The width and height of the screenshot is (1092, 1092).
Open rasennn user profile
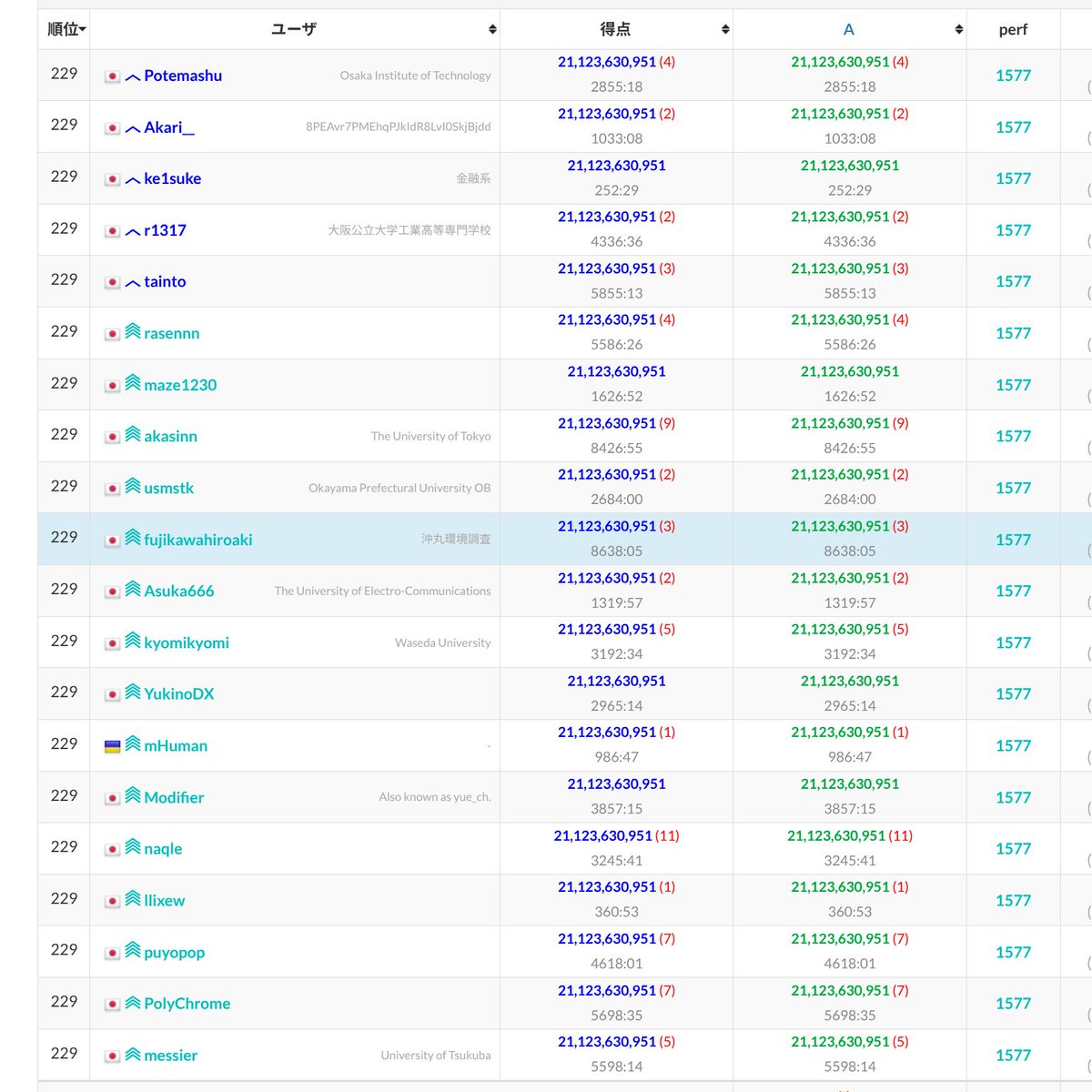pos(172,333)
